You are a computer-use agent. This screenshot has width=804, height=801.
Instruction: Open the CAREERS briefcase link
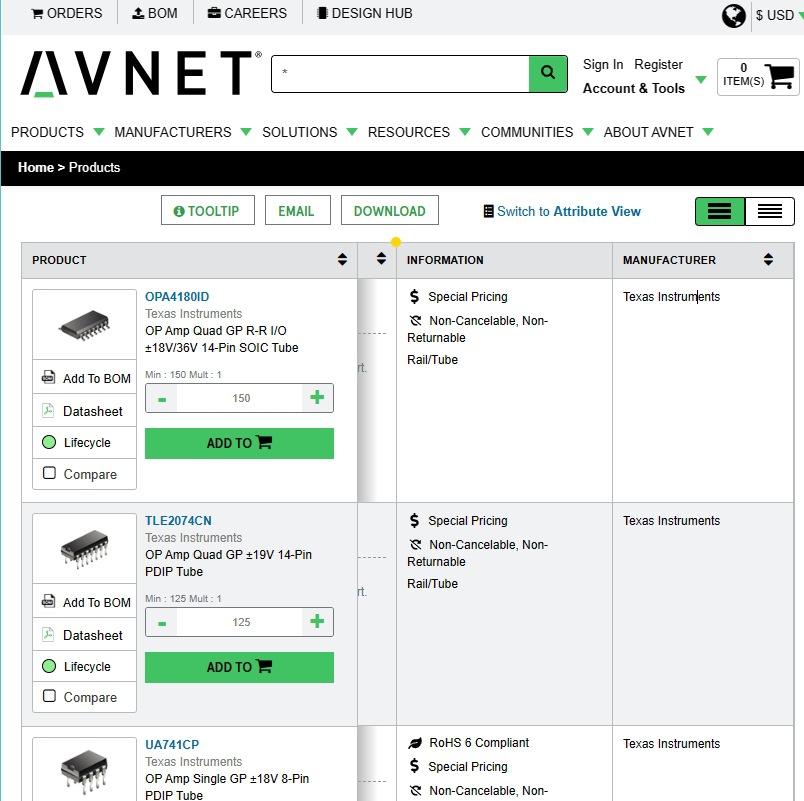tap(247, 13)
